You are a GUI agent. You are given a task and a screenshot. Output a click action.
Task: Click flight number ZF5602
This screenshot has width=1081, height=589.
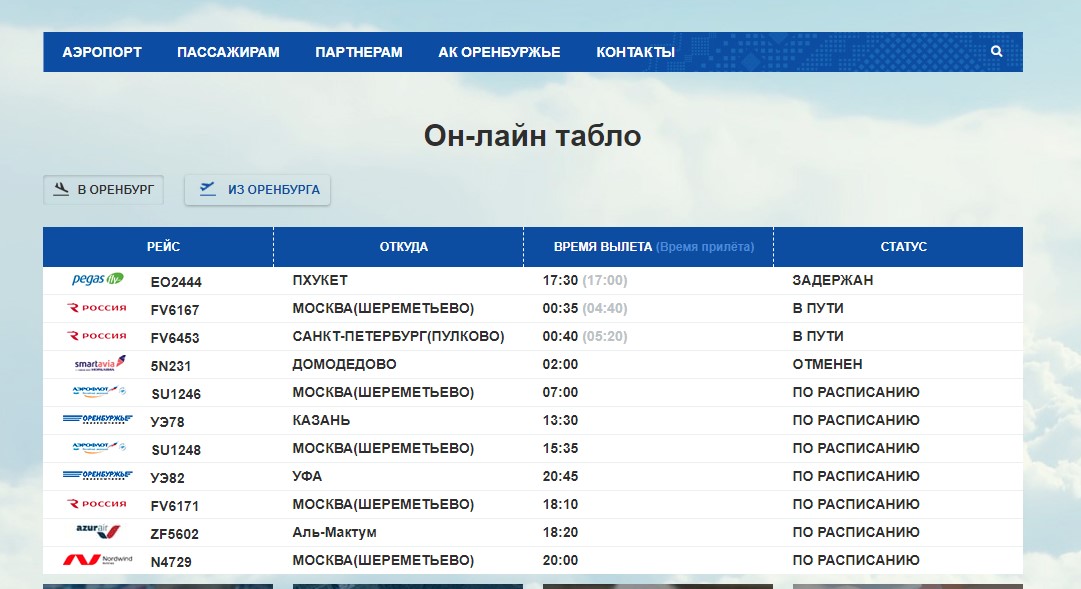coord(174,535)
